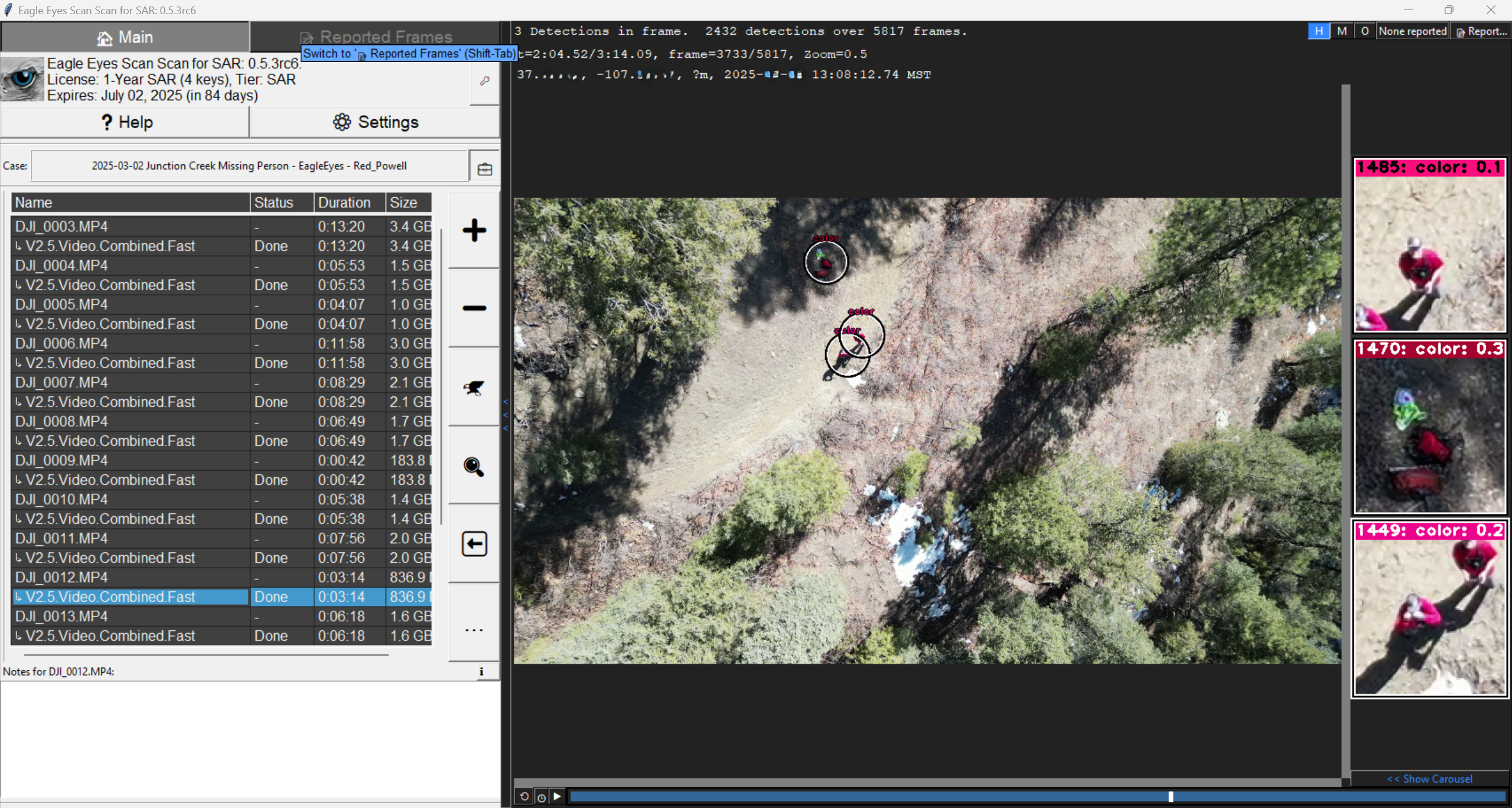Click the detection panel vertical scrollbar

pos(1346,431)
